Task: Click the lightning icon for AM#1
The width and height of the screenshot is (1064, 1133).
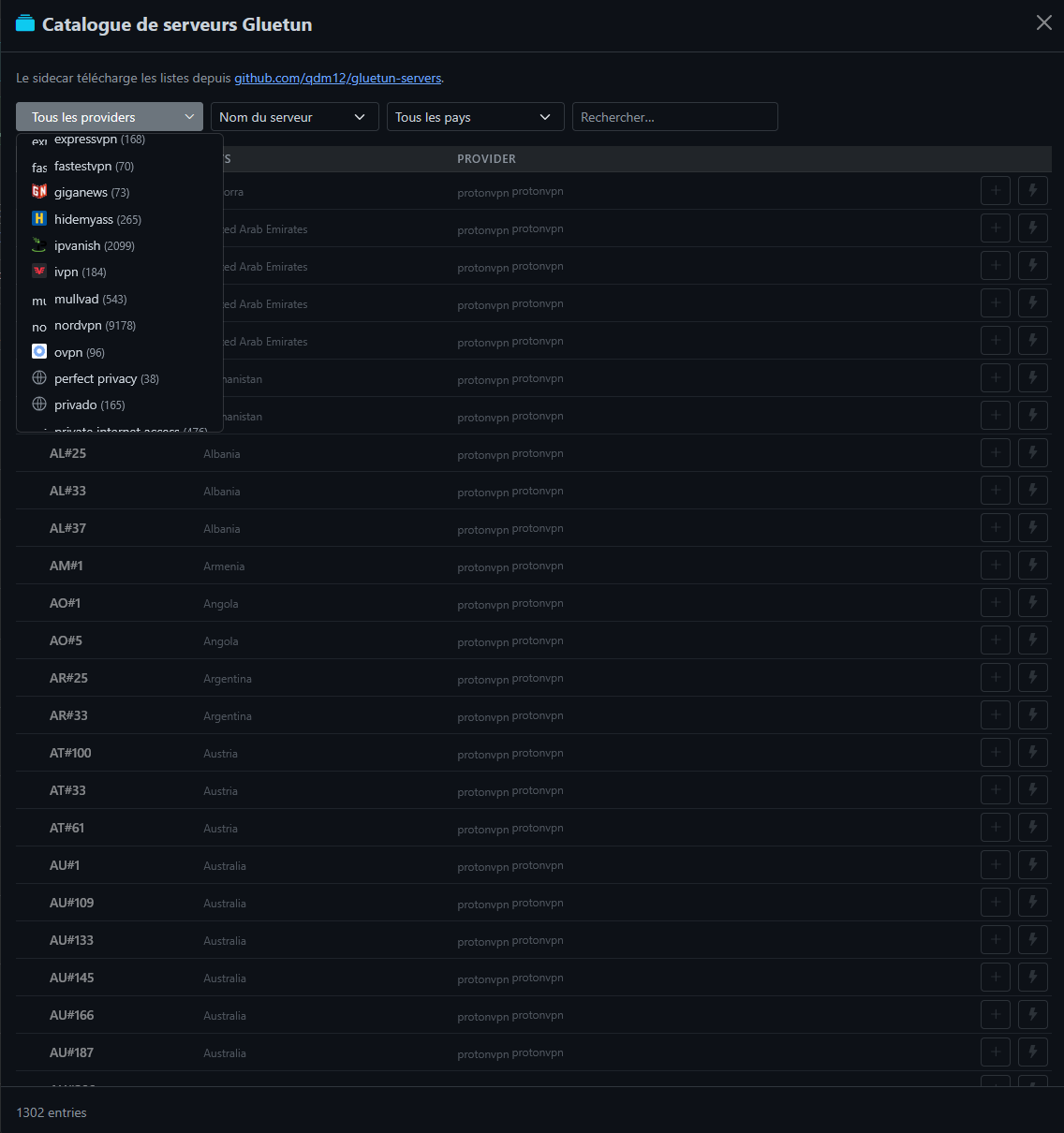Action: 1033,565
